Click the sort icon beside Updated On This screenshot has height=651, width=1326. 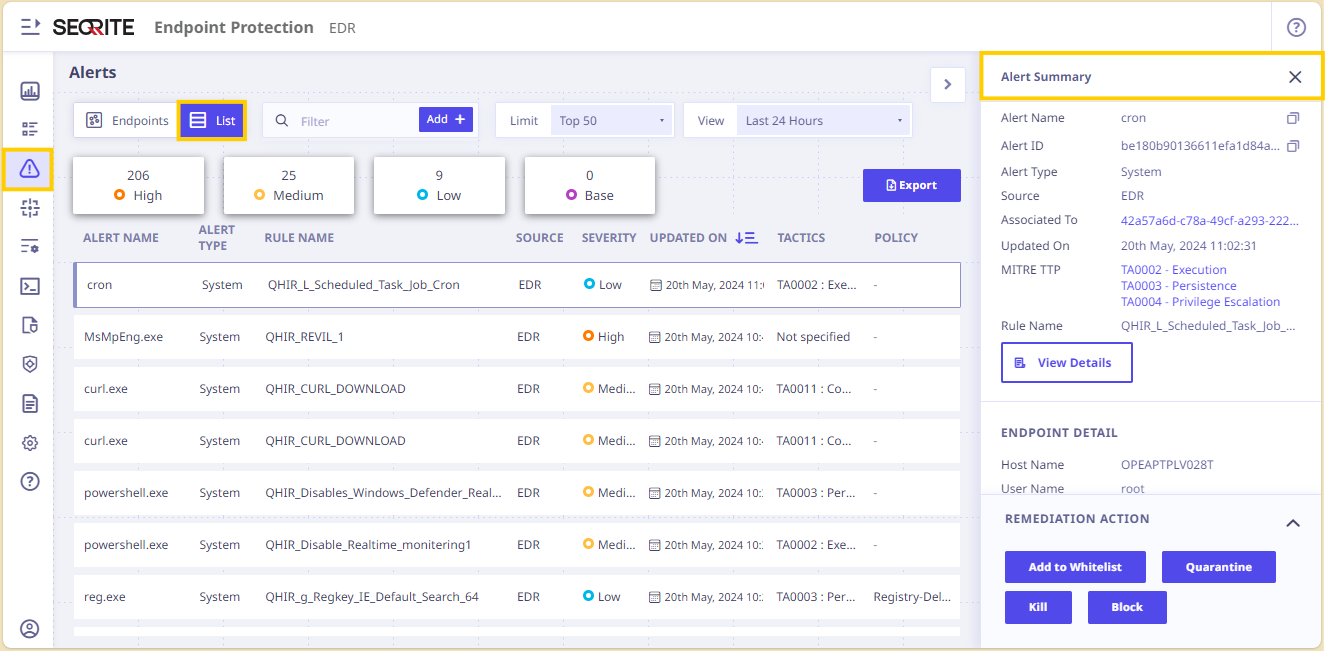tap(746, 238)
